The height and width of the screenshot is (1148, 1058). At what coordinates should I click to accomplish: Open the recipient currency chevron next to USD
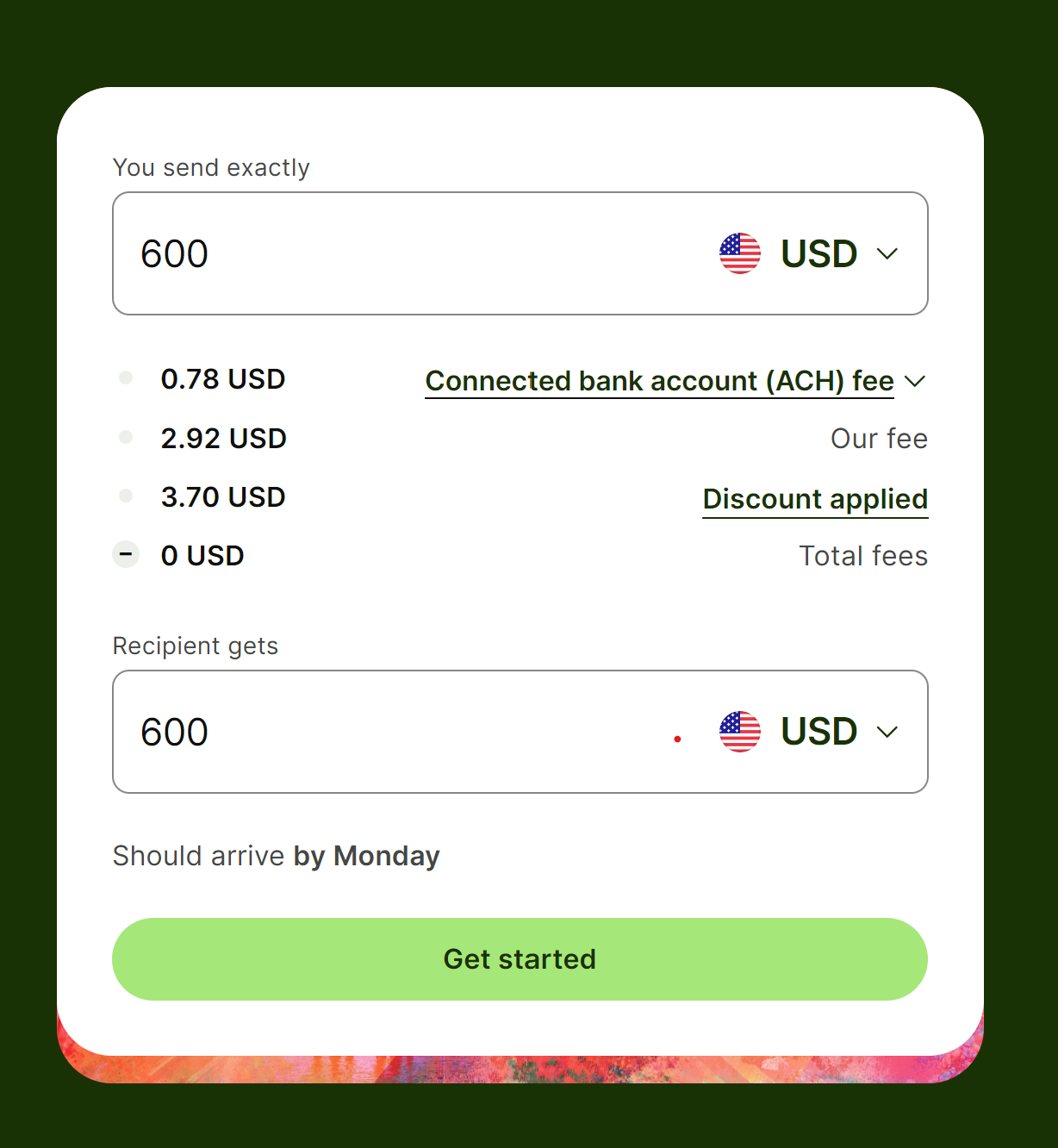[887, 732]
